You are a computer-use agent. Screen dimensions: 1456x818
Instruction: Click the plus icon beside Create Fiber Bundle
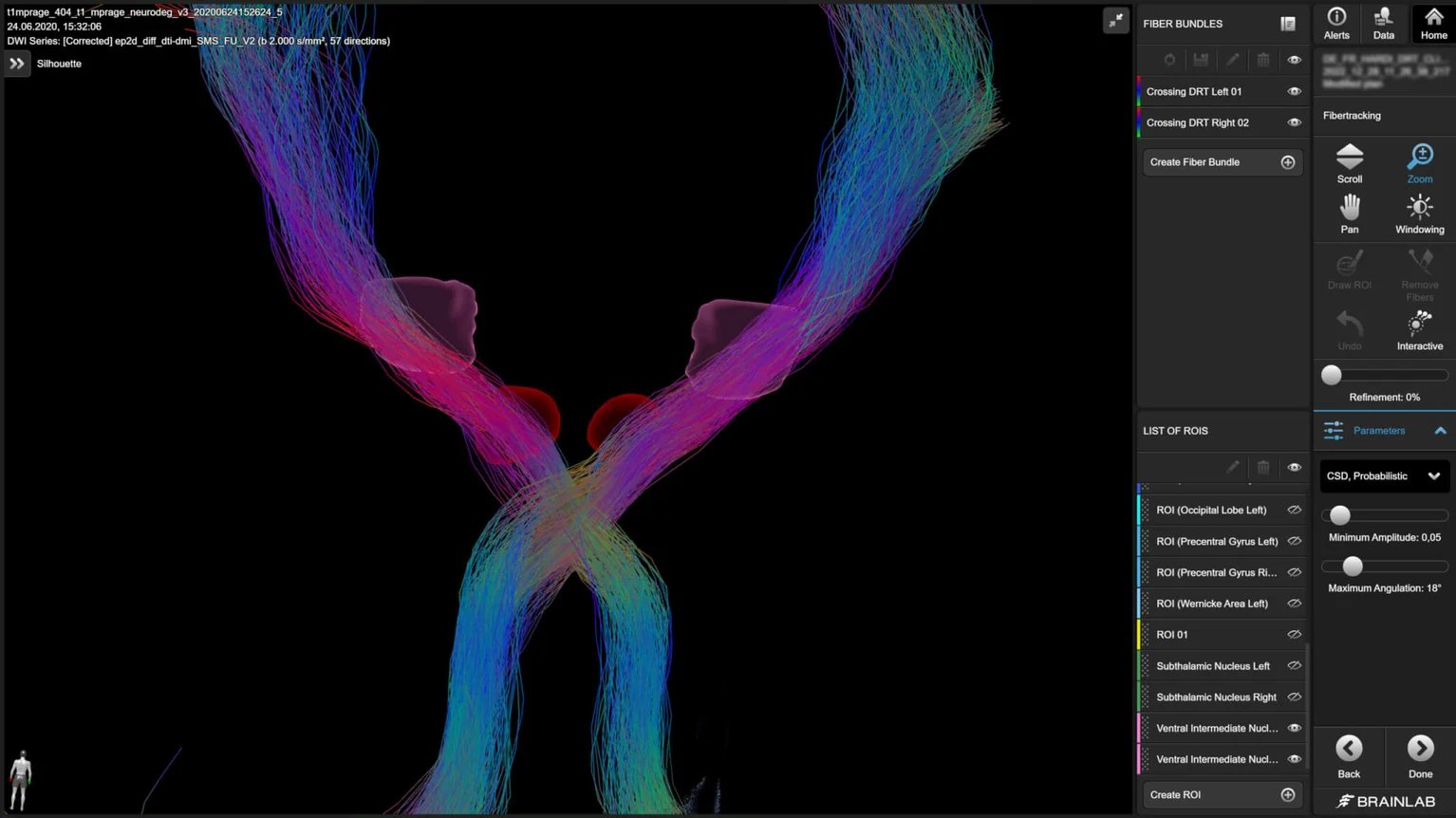tap(1288, 162)
